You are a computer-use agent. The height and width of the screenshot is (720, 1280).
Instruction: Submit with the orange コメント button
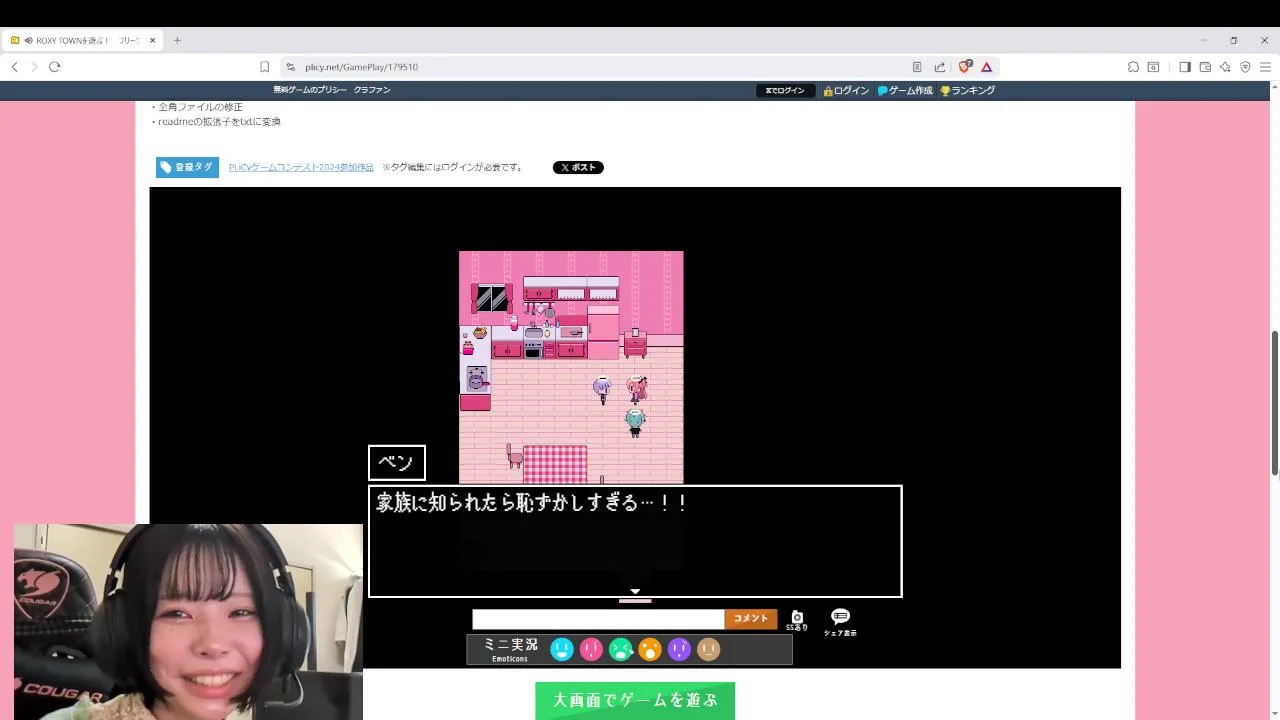tap(751, 619)
